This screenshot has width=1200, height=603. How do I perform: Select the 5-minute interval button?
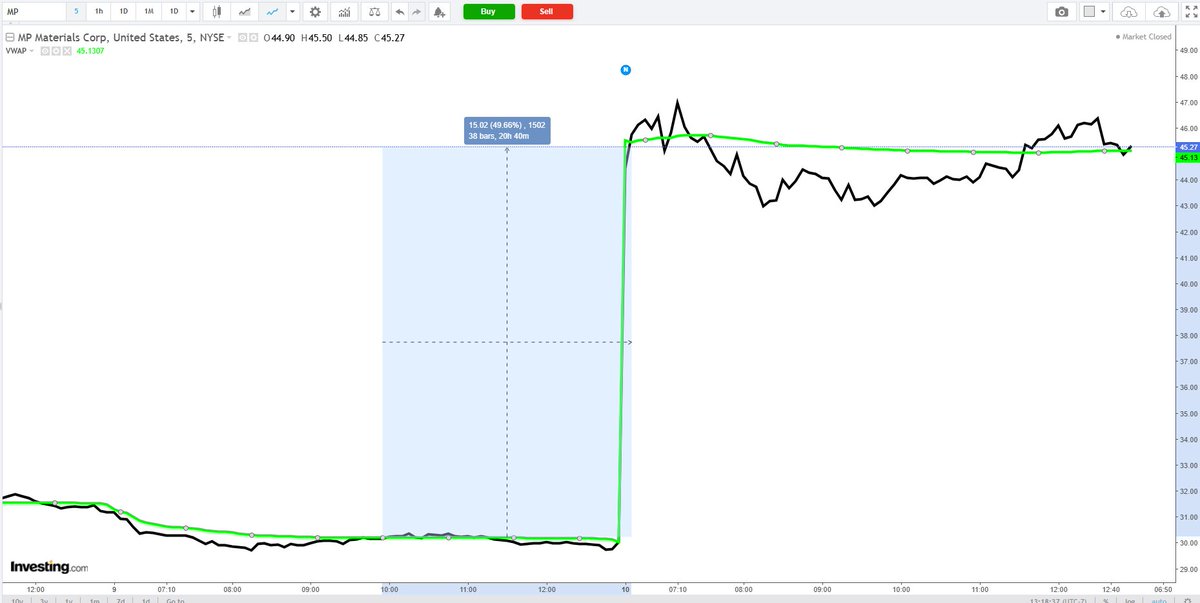75,12
